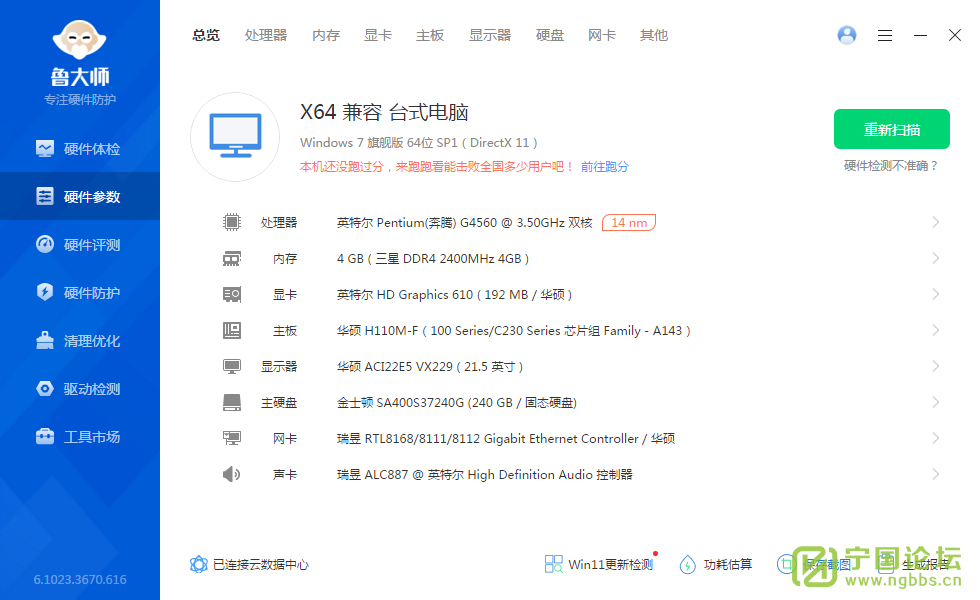Click the hard disk icon
980x600 pixels.
coord(232,402)
